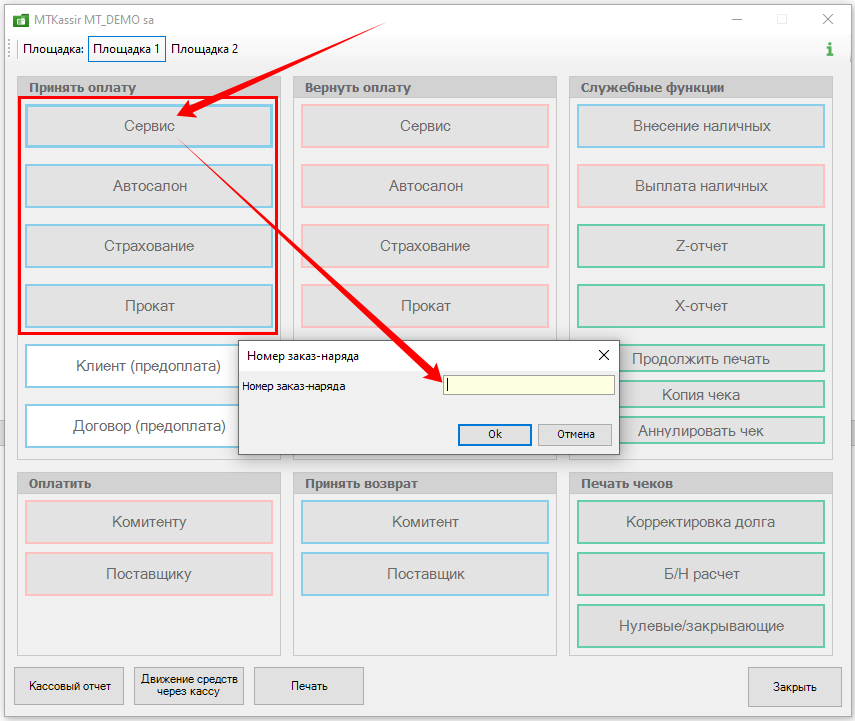Run the X-отчет report
Screen dimensions: 855x721
click(x=701, y=306)
